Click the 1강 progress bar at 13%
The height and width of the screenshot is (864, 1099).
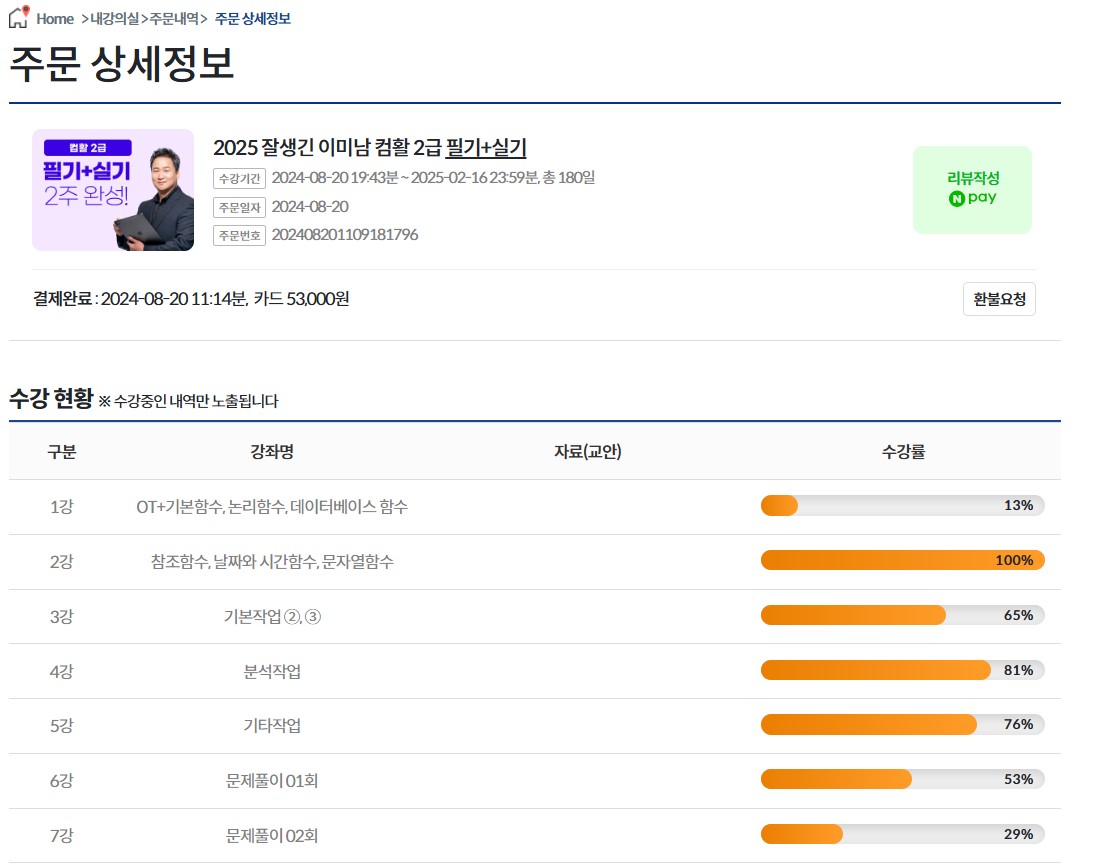(x=902, y=506)
